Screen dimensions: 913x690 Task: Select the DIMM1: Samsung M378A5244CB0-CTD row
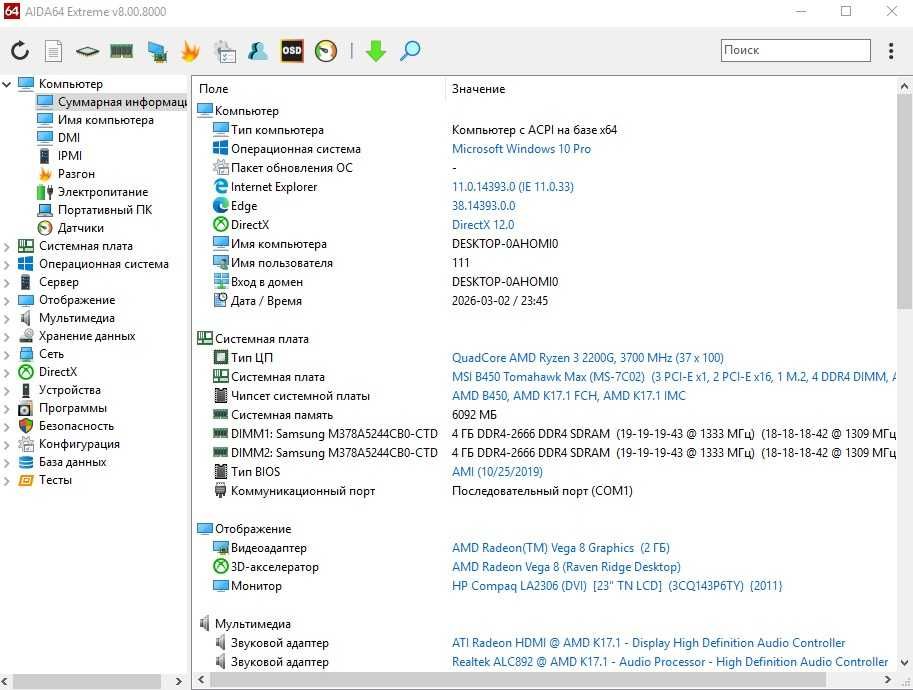[544, 434]
